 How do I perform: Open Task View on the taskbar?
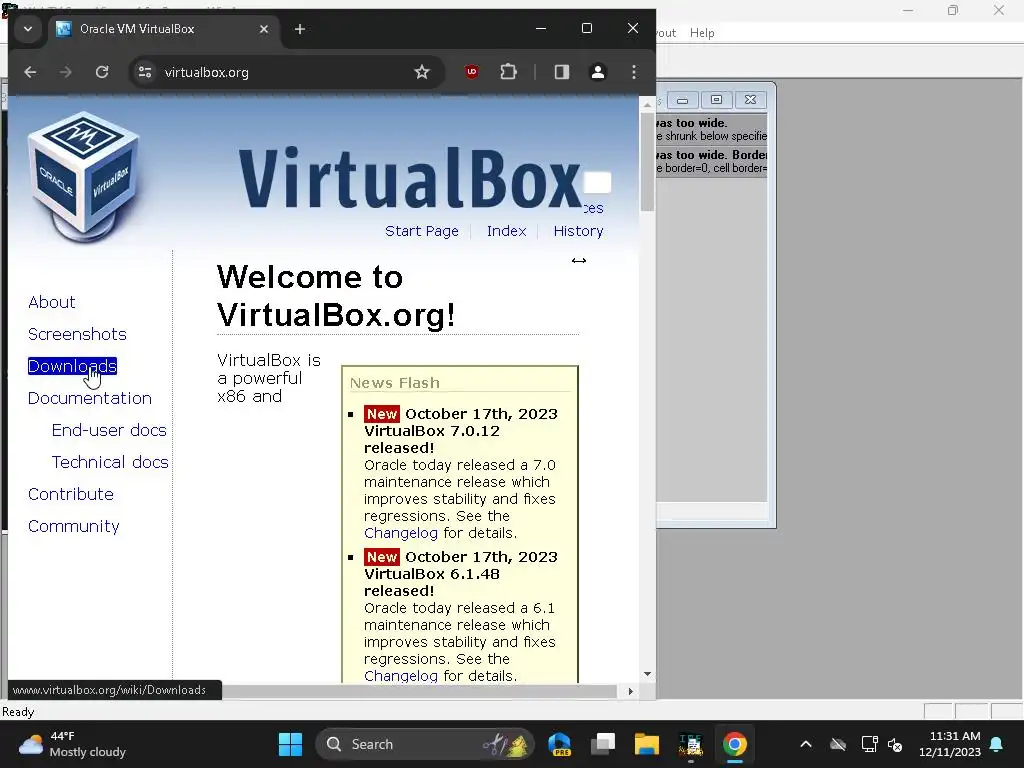coord(603,744)
